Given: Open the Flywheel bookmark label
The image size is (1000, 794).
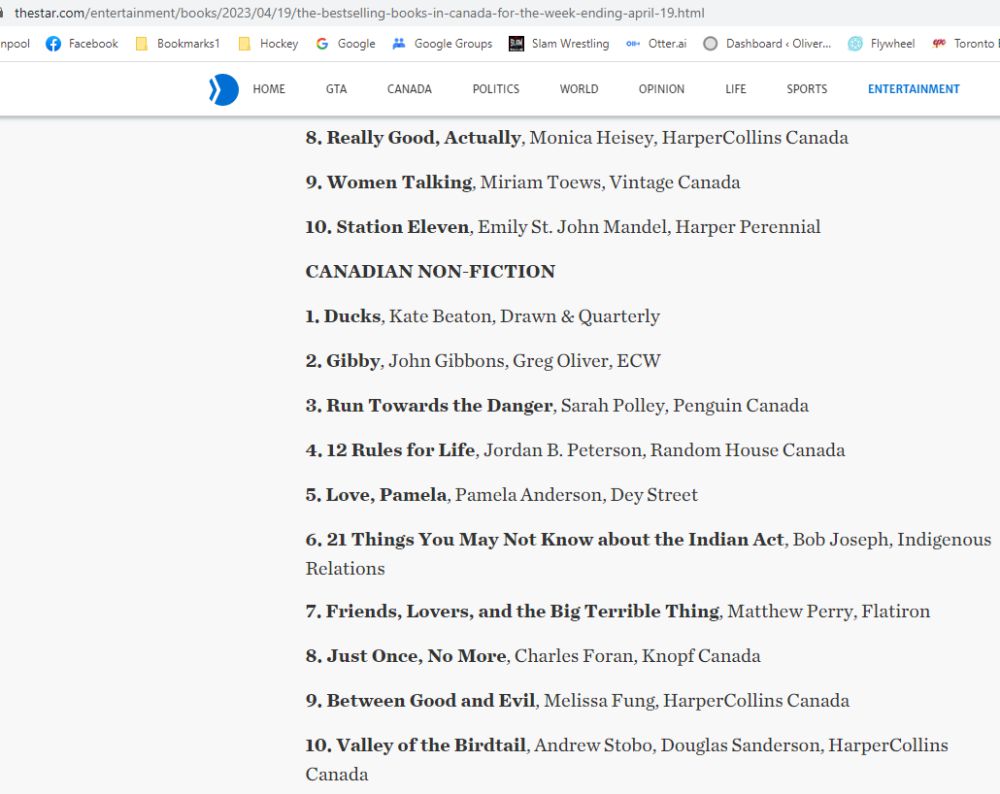Looking at the screenshot, I should click(892, 43).
